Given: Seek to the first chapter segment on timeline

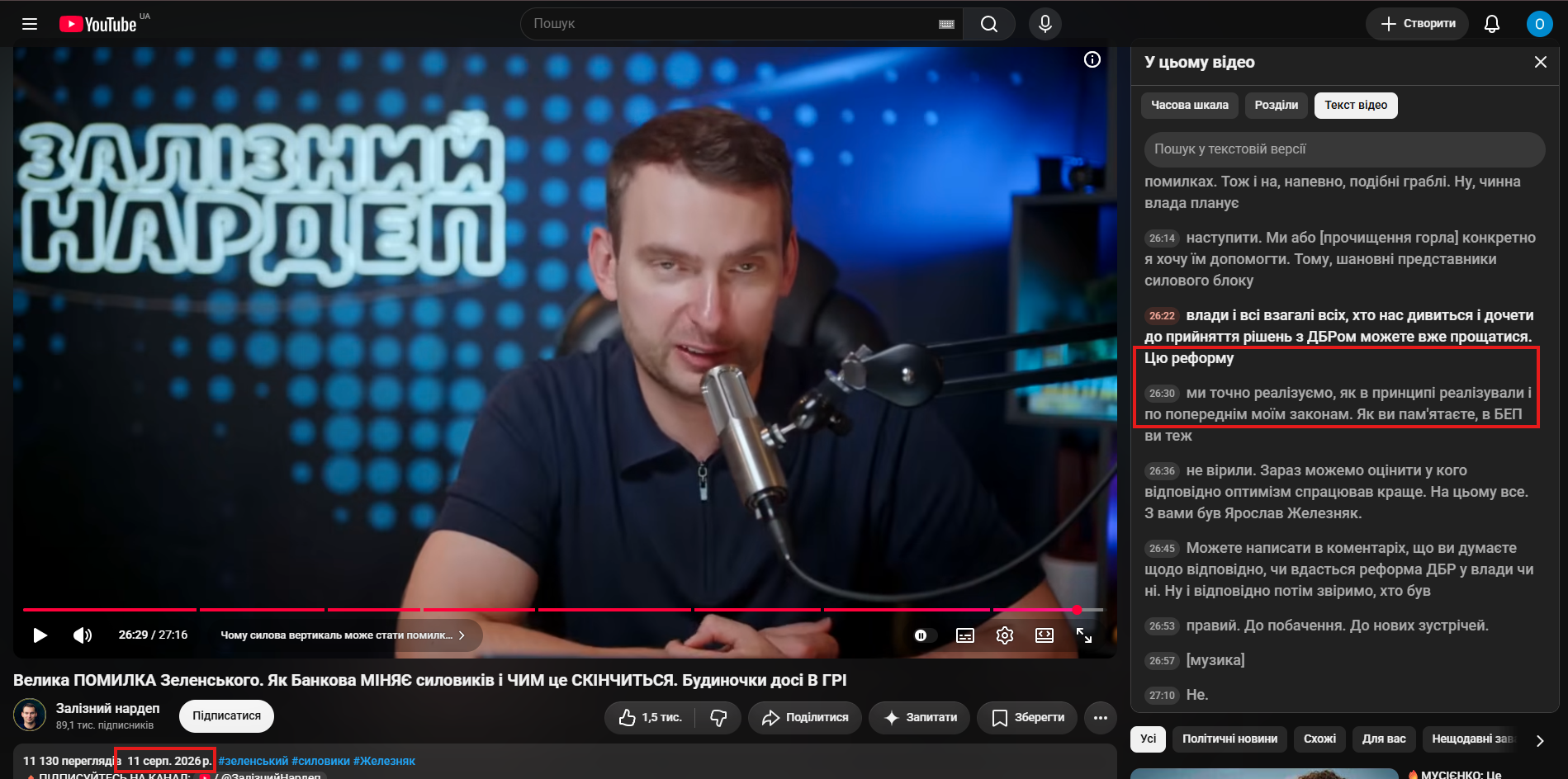Looking at the screenshot, I should coord(110,610).
